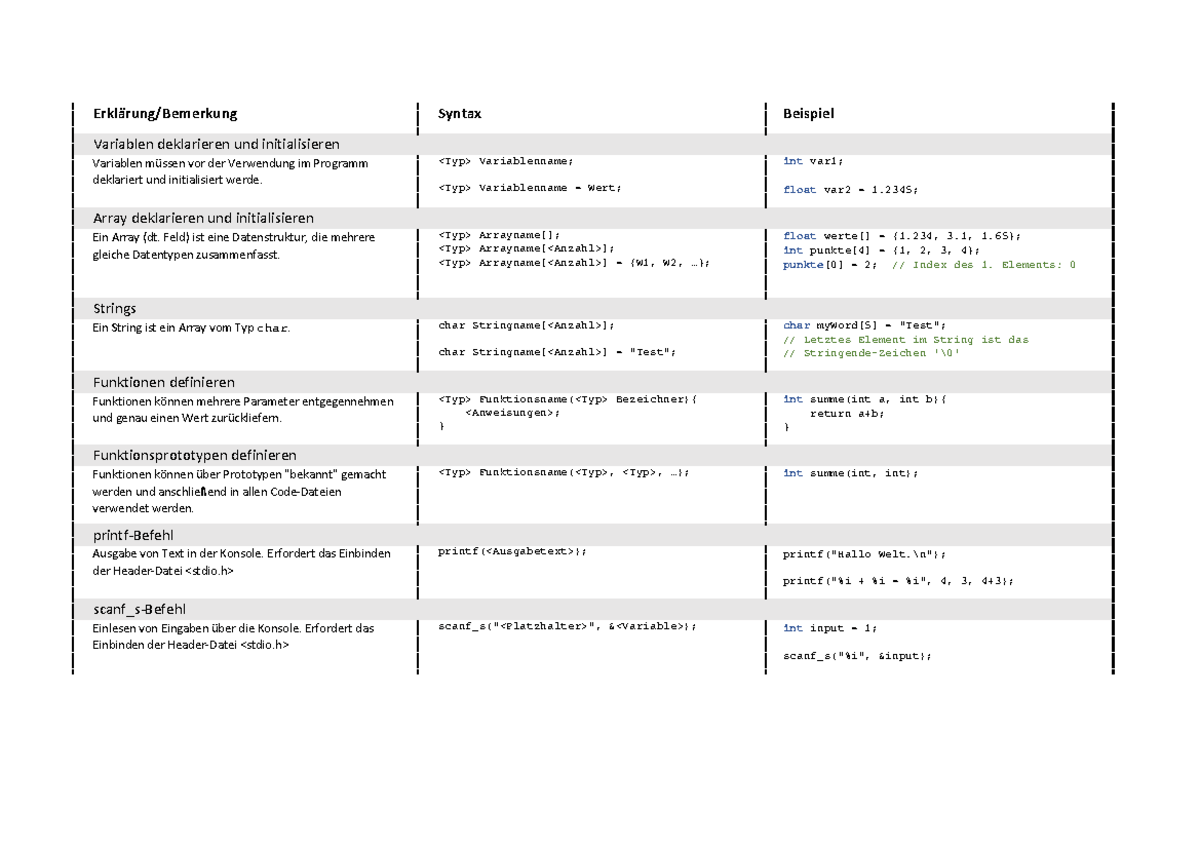Click the 'int var1;' example code

click(813, 161)
